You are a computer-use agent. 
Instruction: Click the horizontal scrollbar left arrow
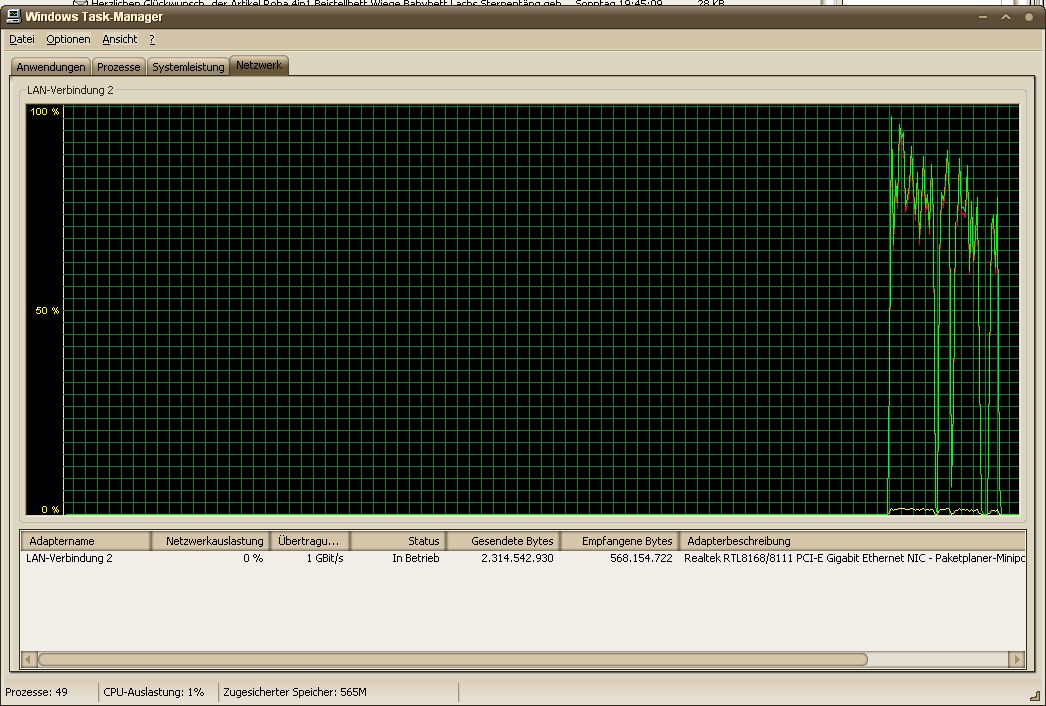(29, 659)
